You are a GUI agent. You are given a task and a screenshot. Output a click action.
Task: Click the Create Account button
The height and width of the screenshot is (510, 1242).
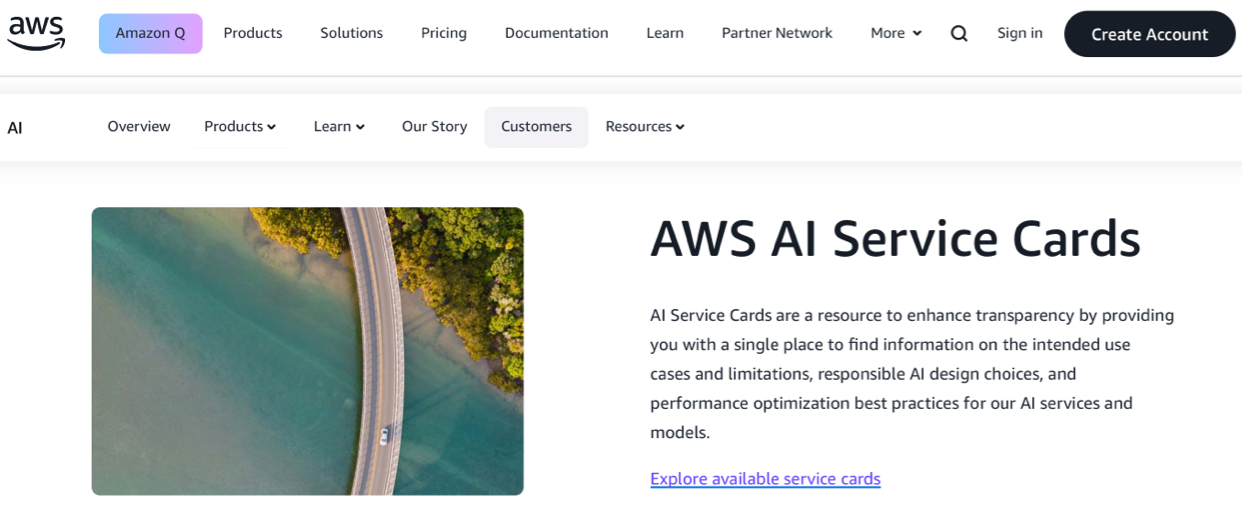point(1149,34)
